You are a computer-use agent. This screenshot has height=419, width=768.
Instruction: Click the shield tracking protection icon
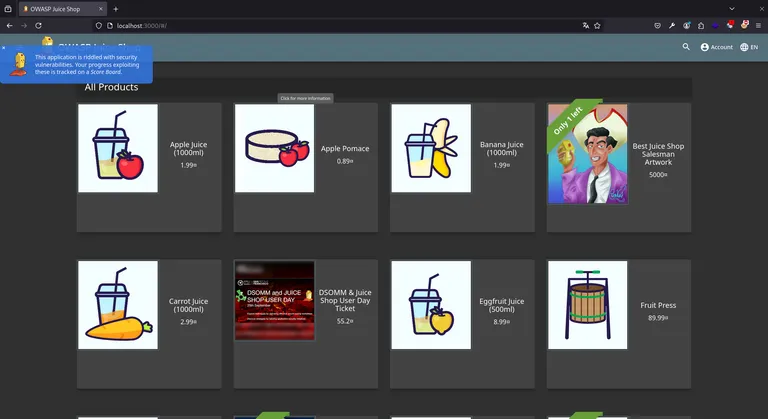pos(98,25)
